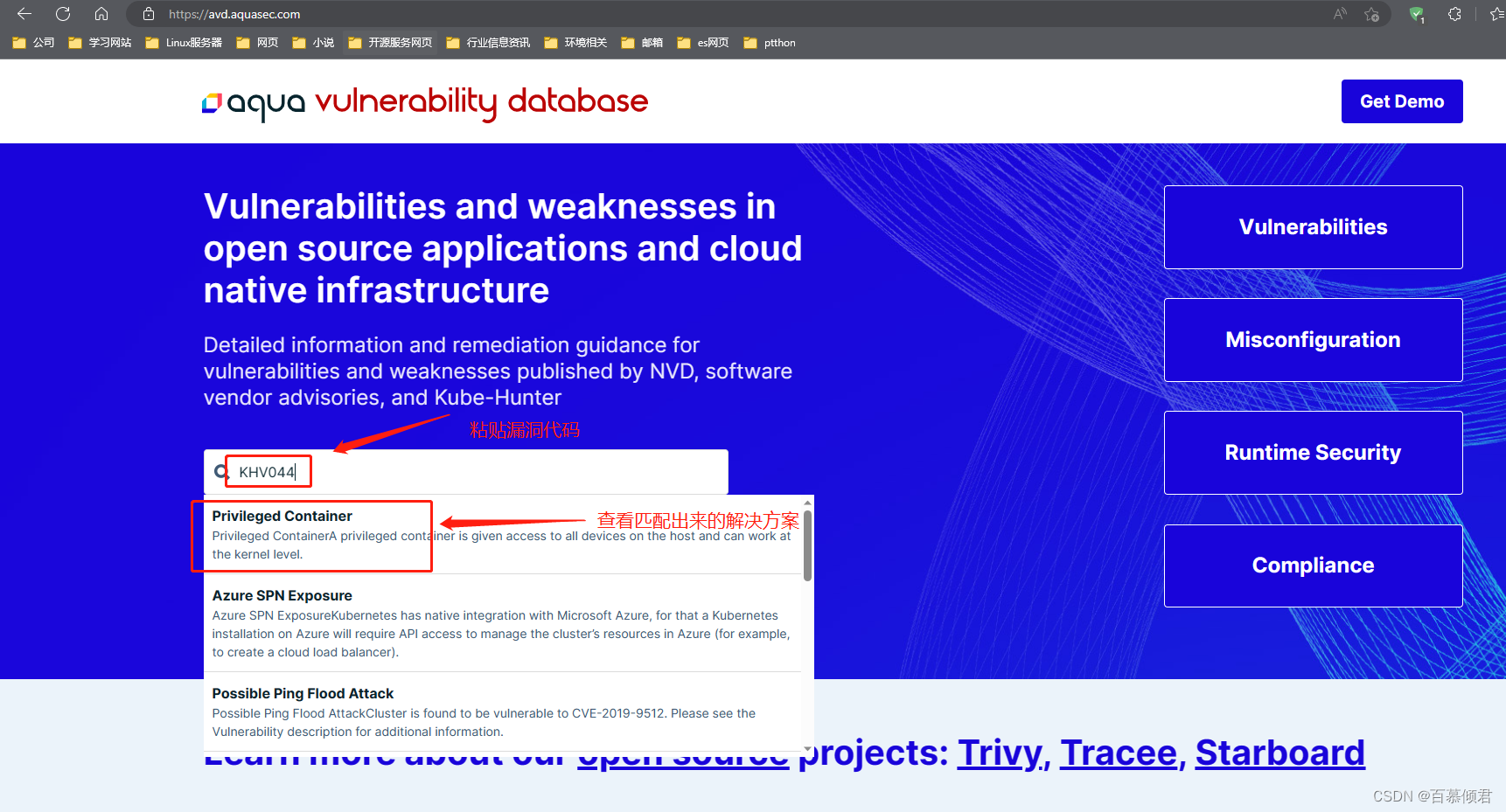Open the green shield extension icon
Viewport: 1506px width, 812px height.
pyautogui.click(x=1417, y=14)
